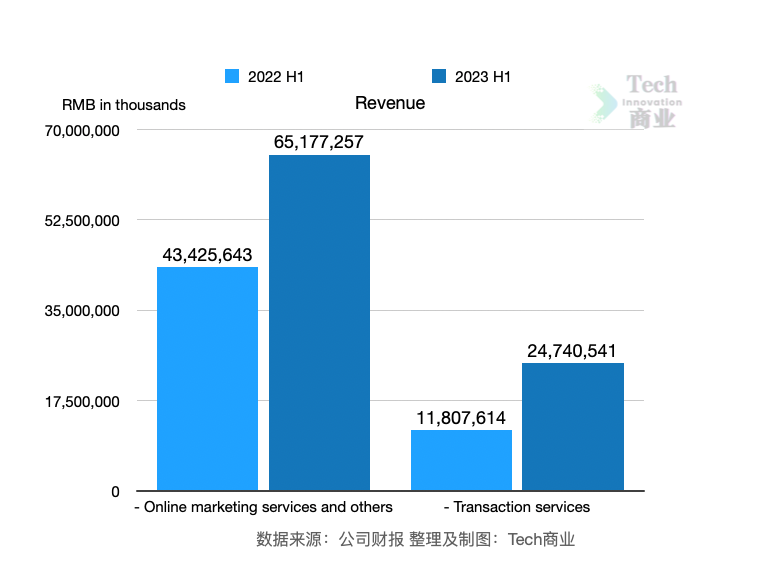Select the 24,740,541 data label

[x=572, y=351]
